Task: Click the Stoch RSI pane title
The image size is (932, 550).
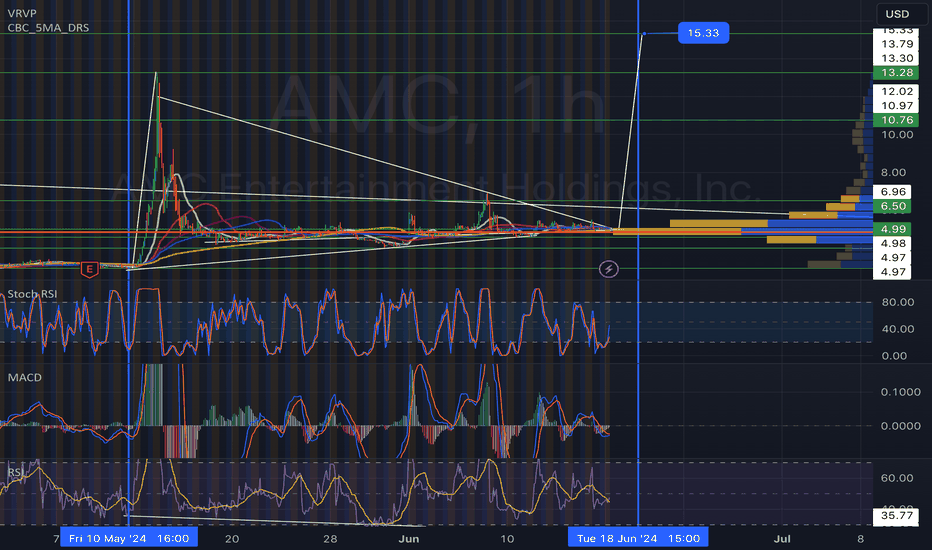Action: pyautogui.click(x=32, y=294)
